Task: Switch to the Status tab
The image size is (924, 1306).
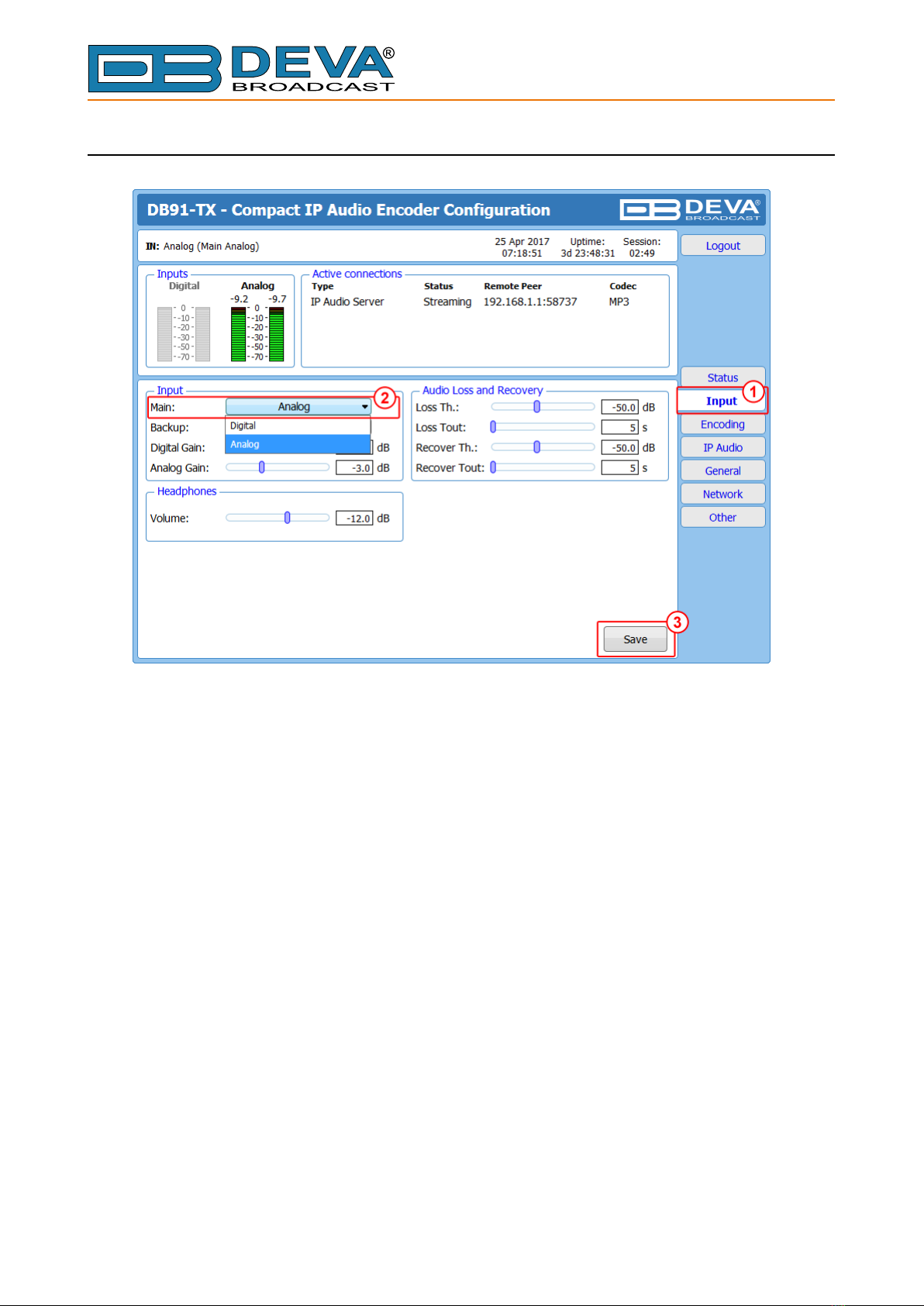Action: (722, 377)
